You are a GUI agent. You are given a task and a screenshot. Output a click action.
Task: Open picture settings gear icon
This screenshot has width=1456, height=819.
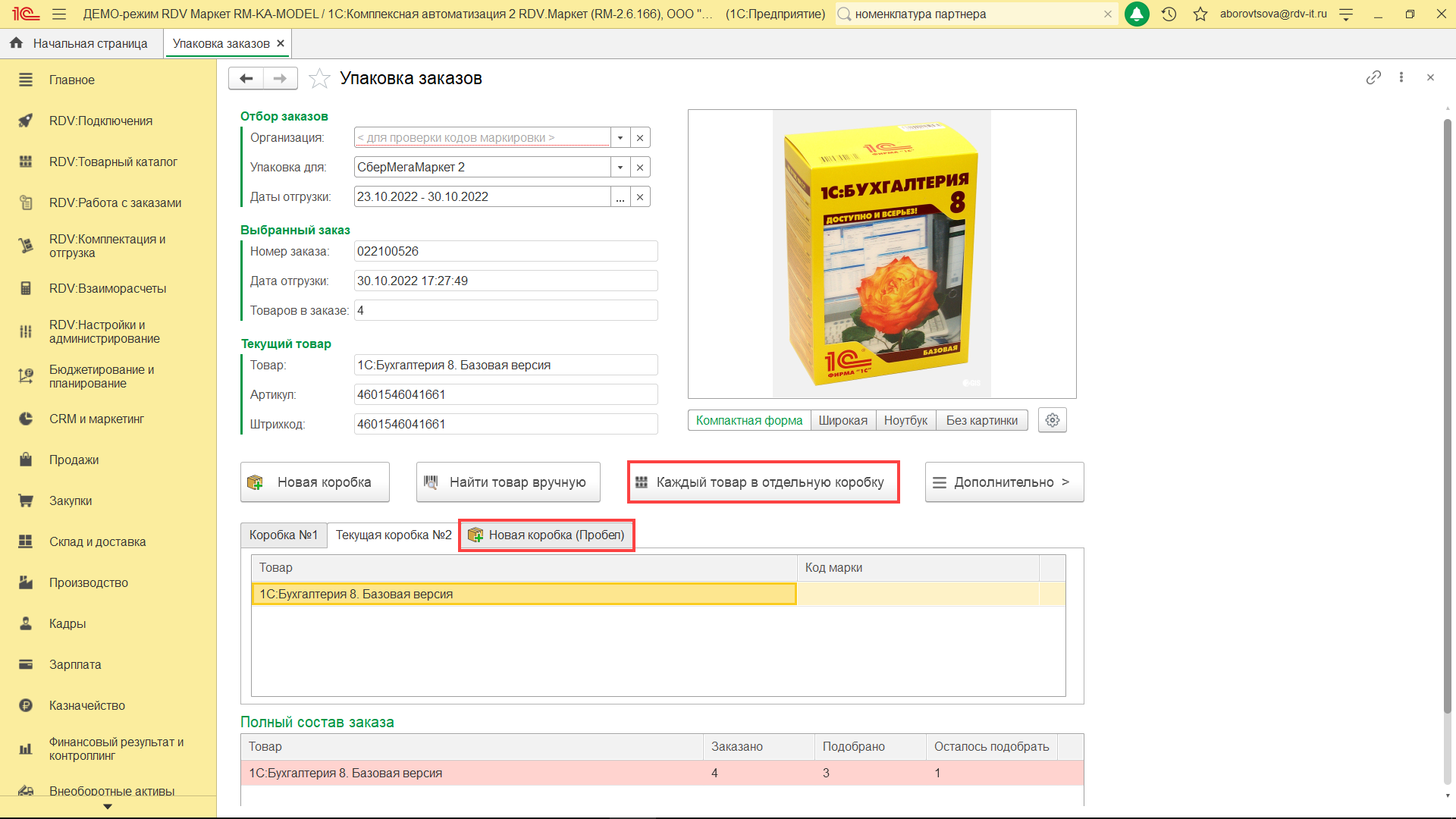[1052, 420]
